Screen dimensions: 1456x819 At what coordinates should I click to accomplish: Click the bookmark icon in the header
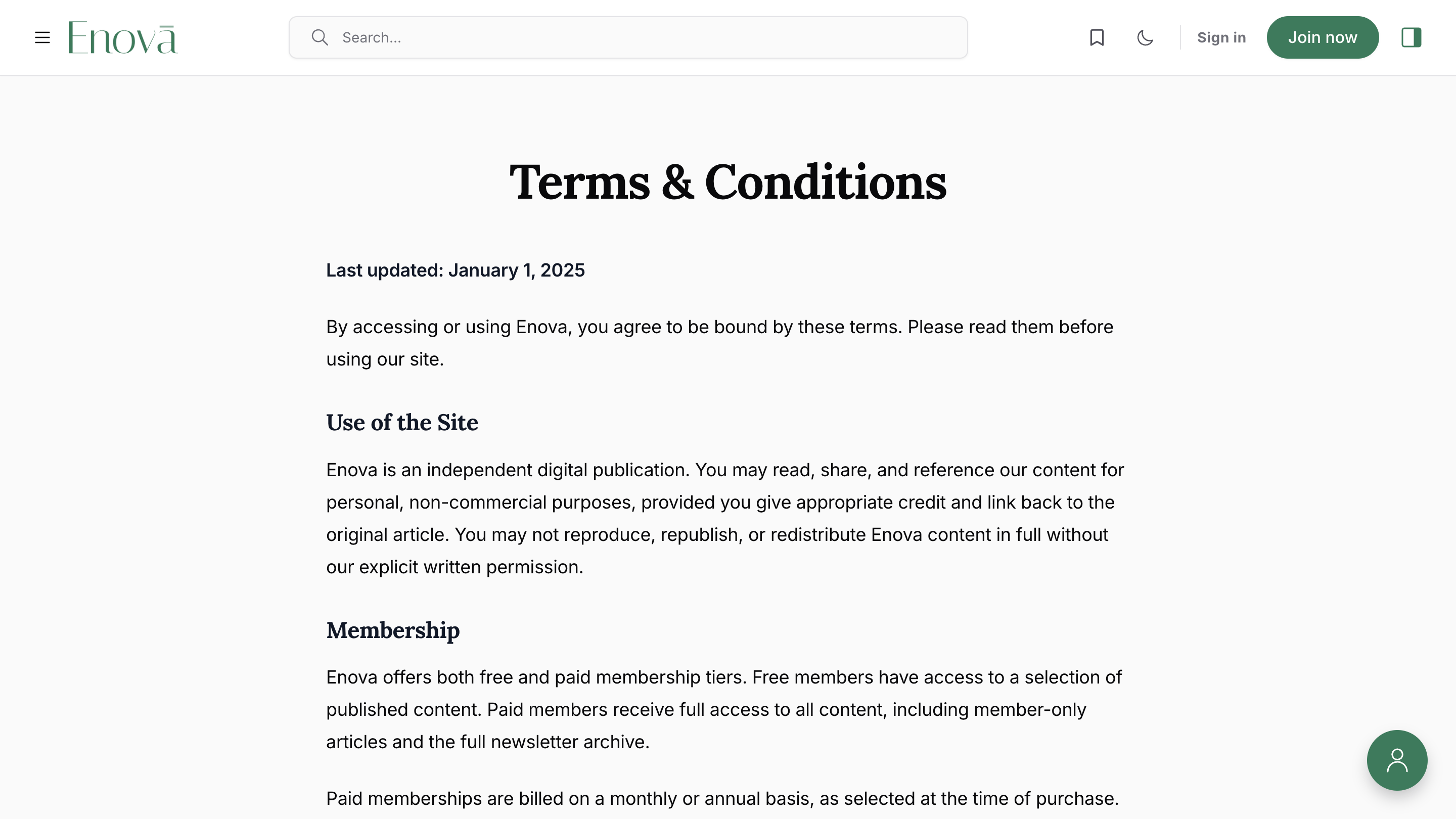1097,37
